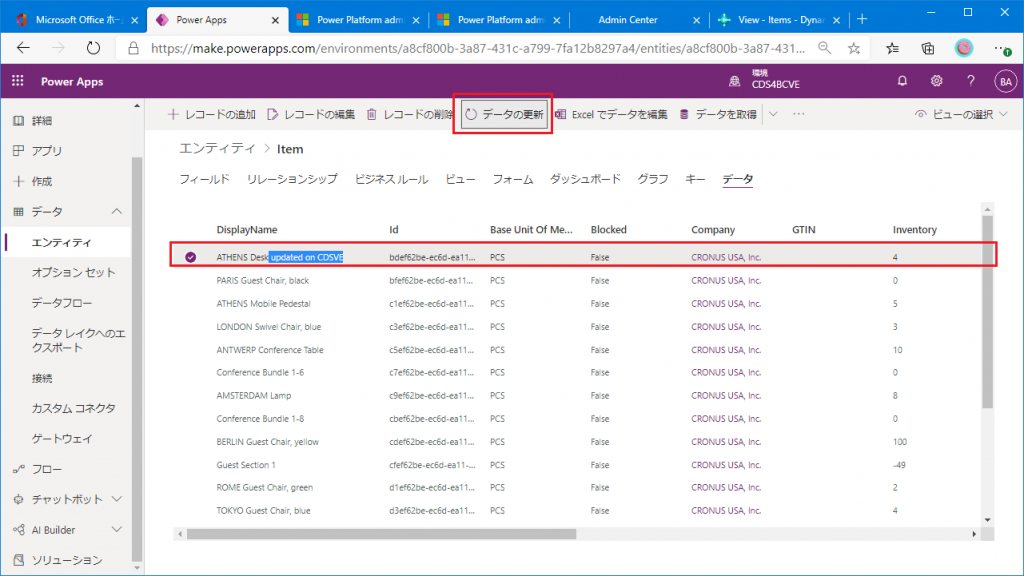Switch to the グラフ tab
Image resolution: width=1024 pixels, height=576 pixels.
[x=653, y=179]
